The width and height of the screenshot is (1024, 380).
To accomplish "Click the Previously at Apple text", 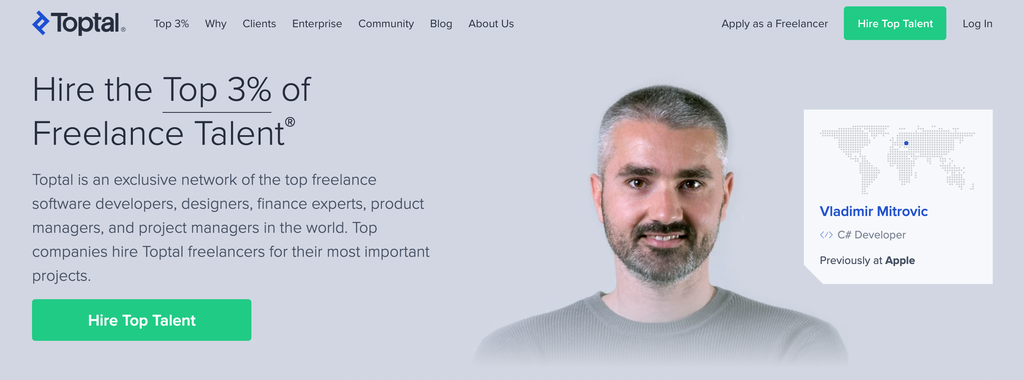I will (x=867, y=261).
